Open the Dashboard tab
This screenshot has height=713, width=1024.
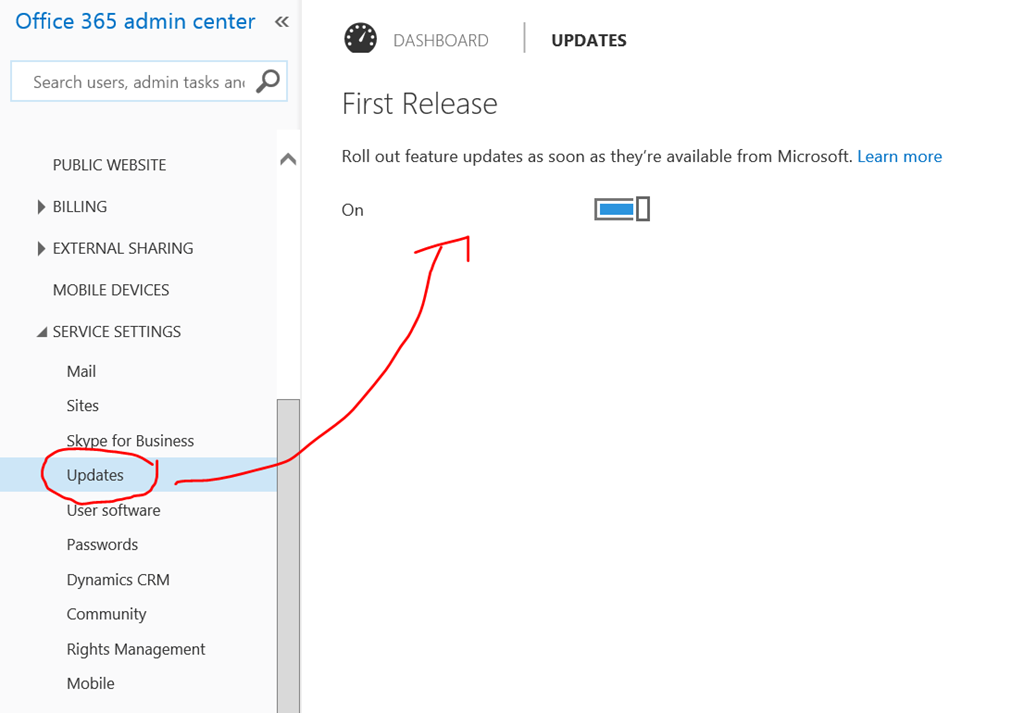coord(440,41)
